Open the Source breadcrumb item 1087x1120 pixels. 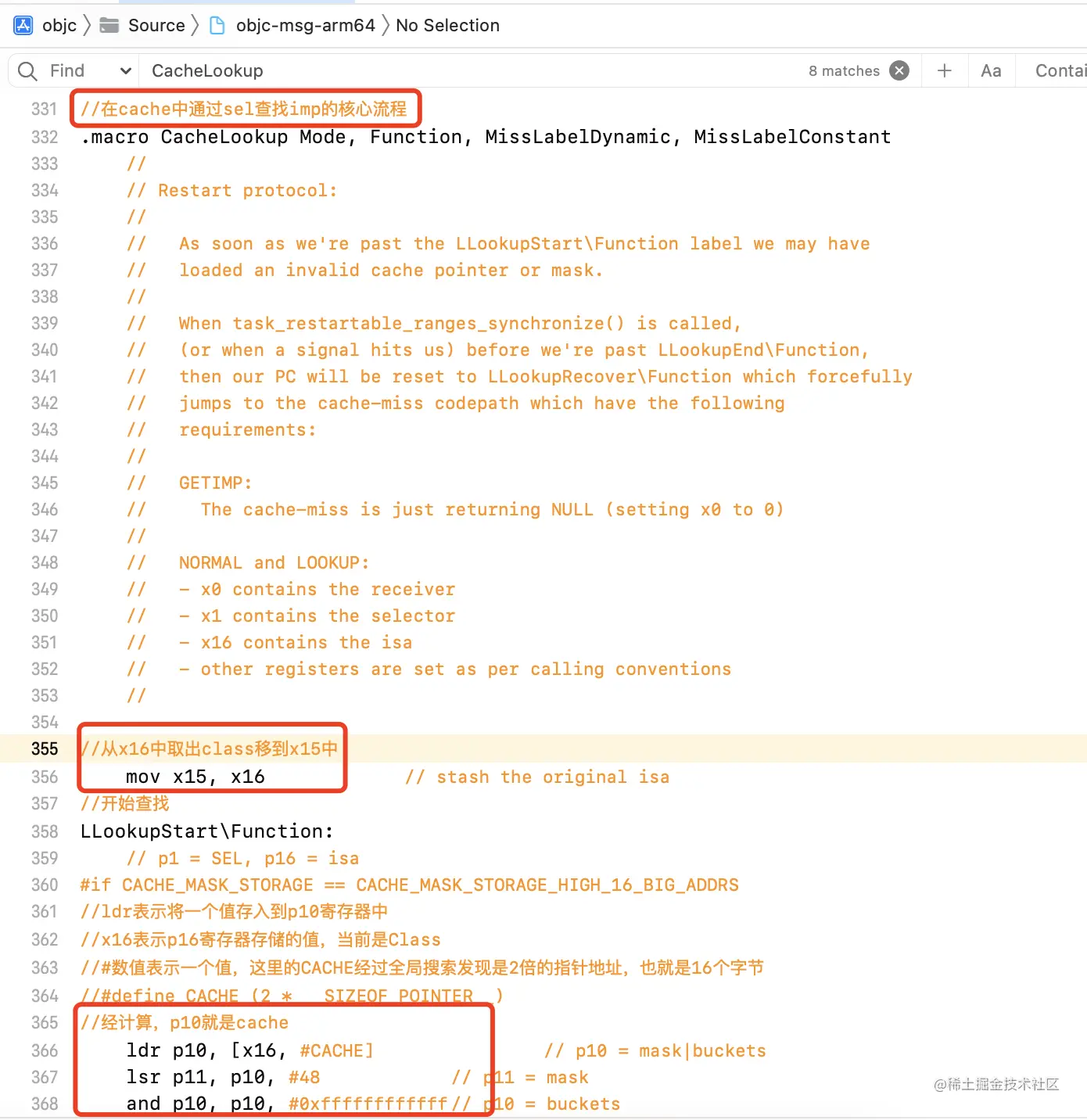coord(156,25)
